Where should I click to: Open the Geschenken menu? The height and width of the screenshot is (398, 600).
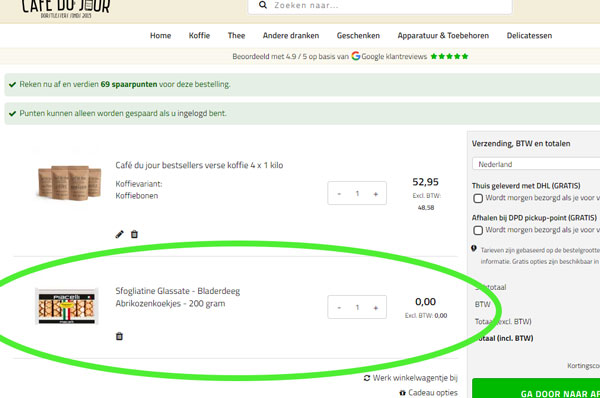point(358,36)
